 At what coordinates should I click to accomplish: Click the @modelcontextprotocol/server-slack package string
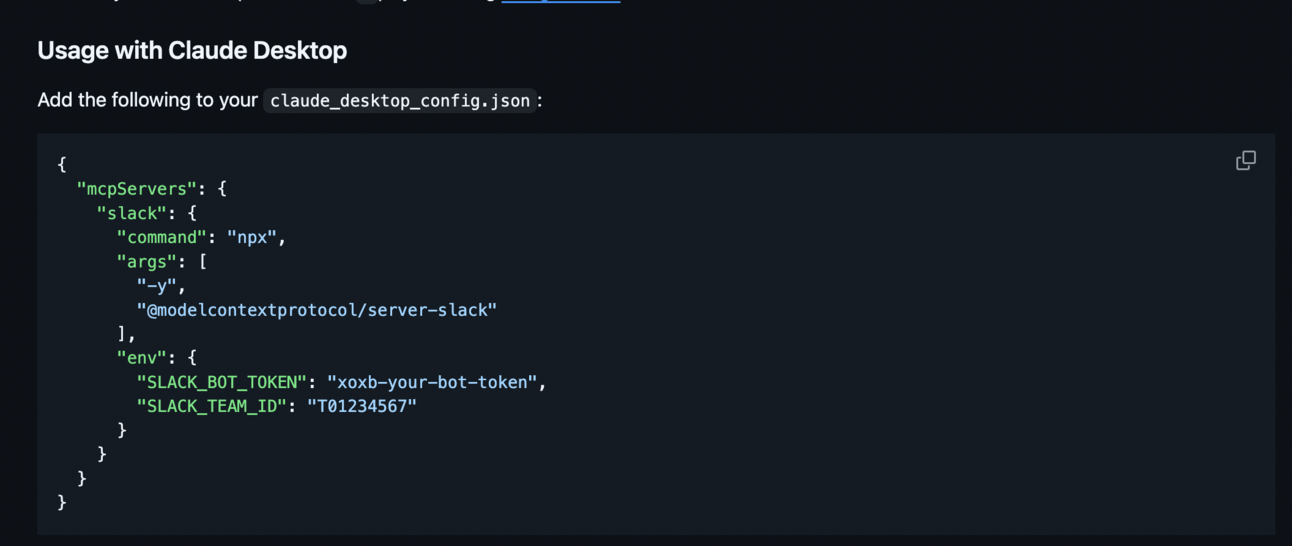[317, 310]
